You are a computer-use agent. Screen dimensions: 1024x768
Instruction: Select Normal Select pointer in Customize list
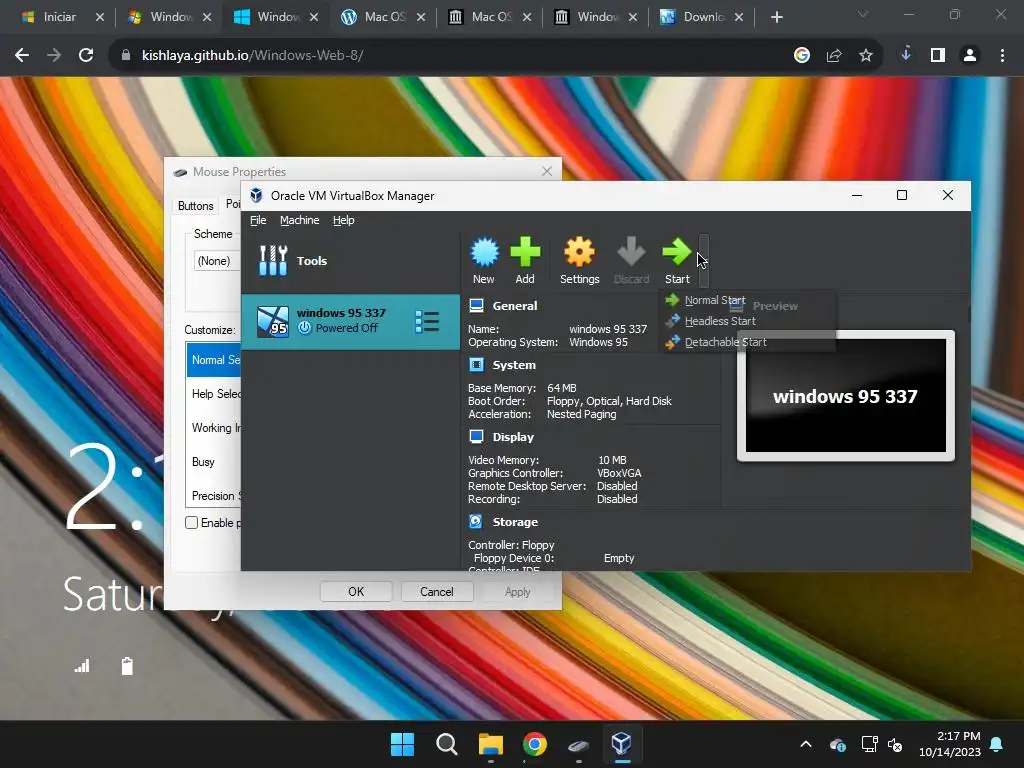[214, 360]
